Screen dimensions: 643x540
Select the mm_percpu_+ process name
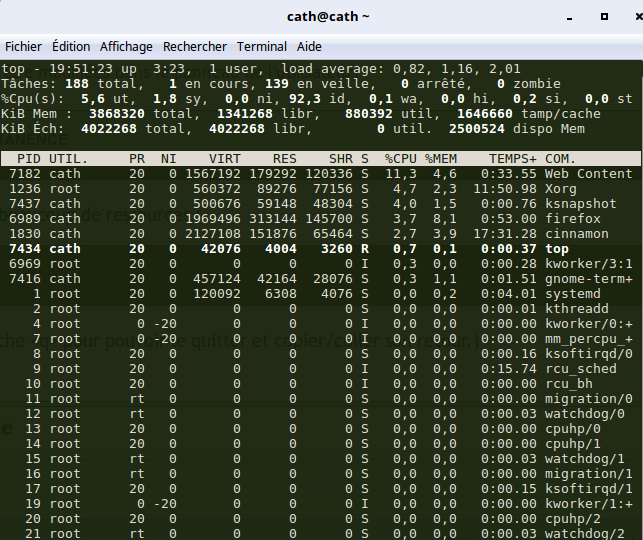(x=588, y=339)
